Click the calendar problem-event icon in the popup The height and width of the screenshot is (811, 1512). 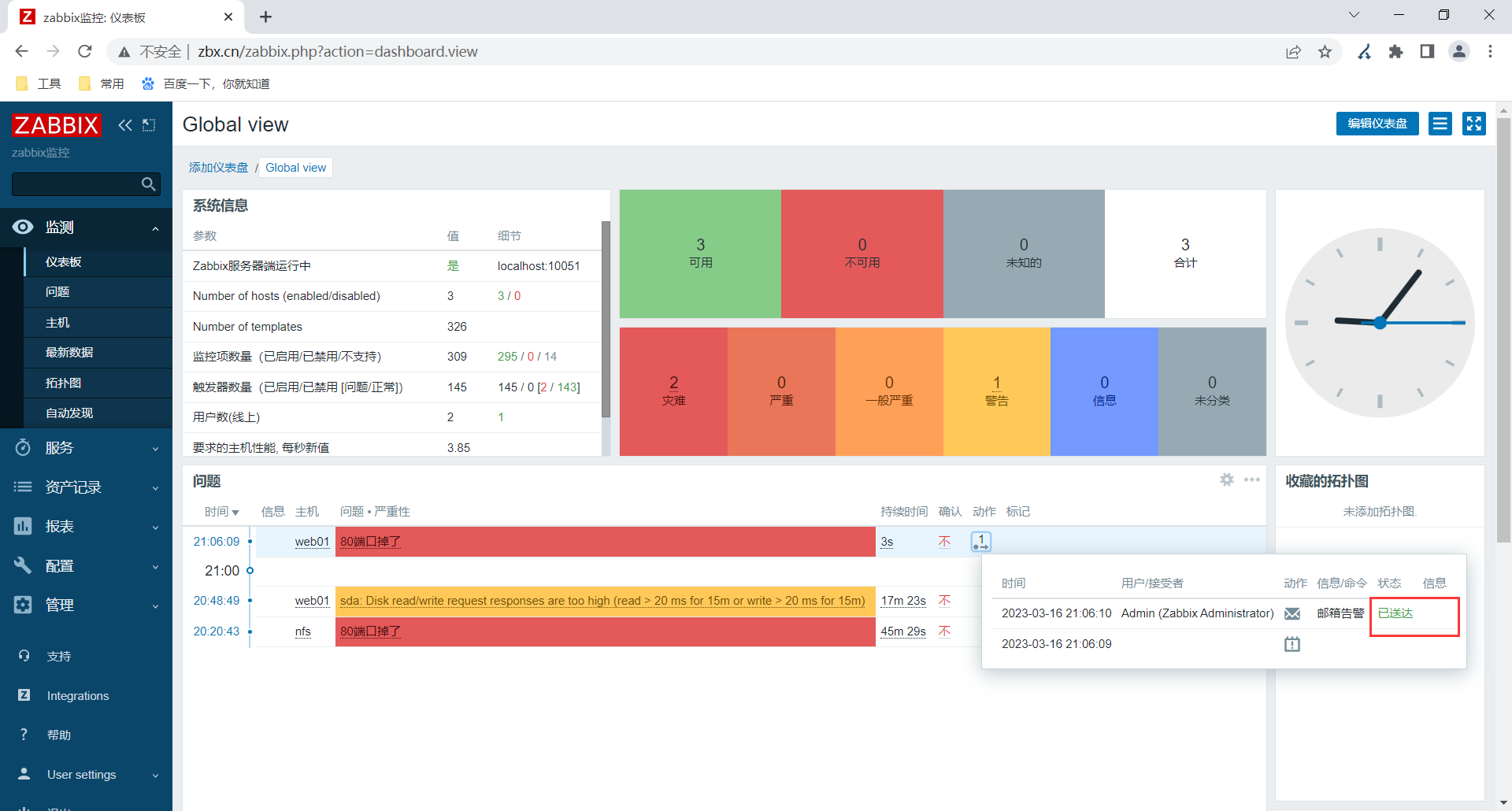[x=1292, y=644]
